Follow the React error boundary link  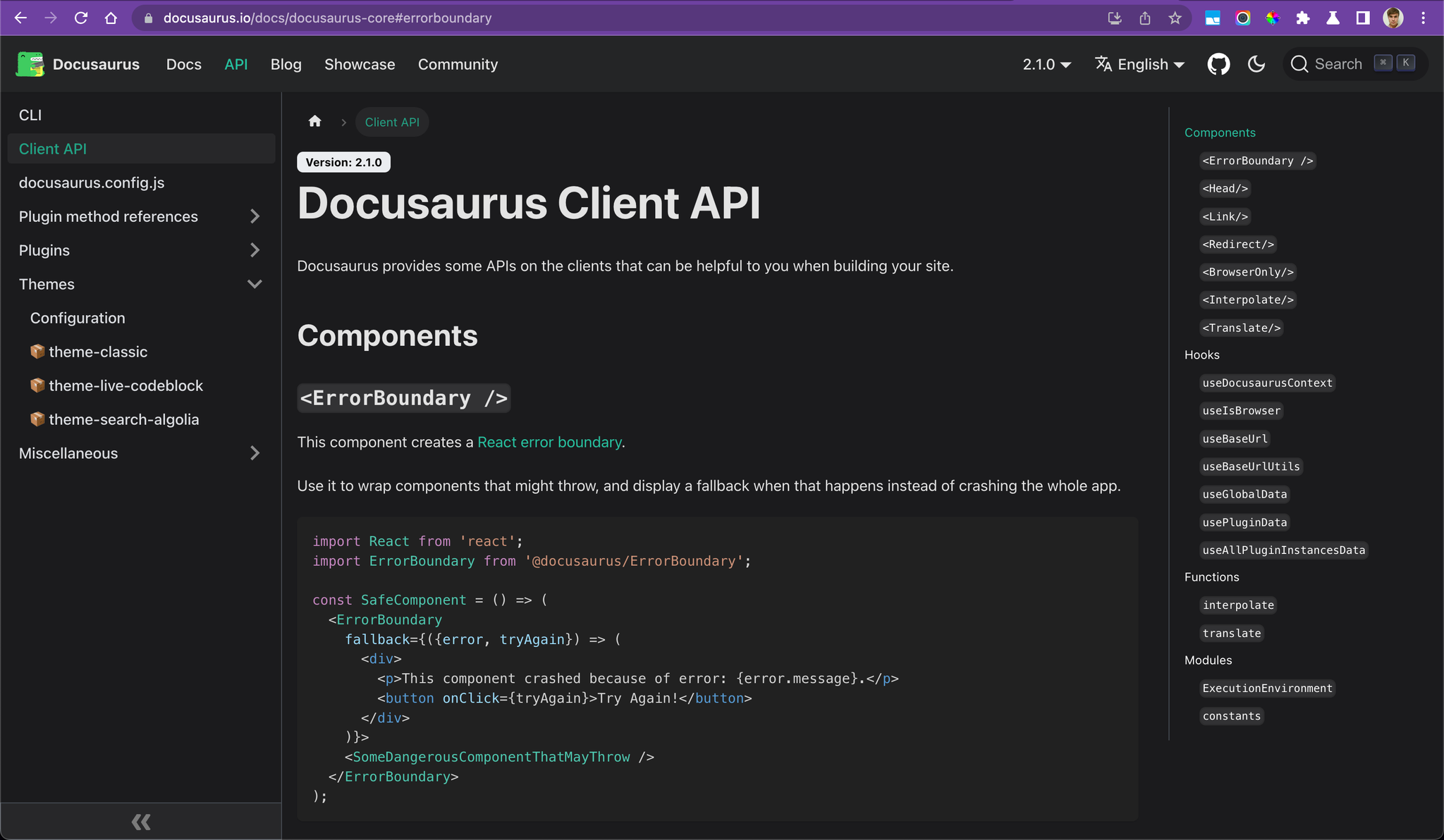[549, 442]
